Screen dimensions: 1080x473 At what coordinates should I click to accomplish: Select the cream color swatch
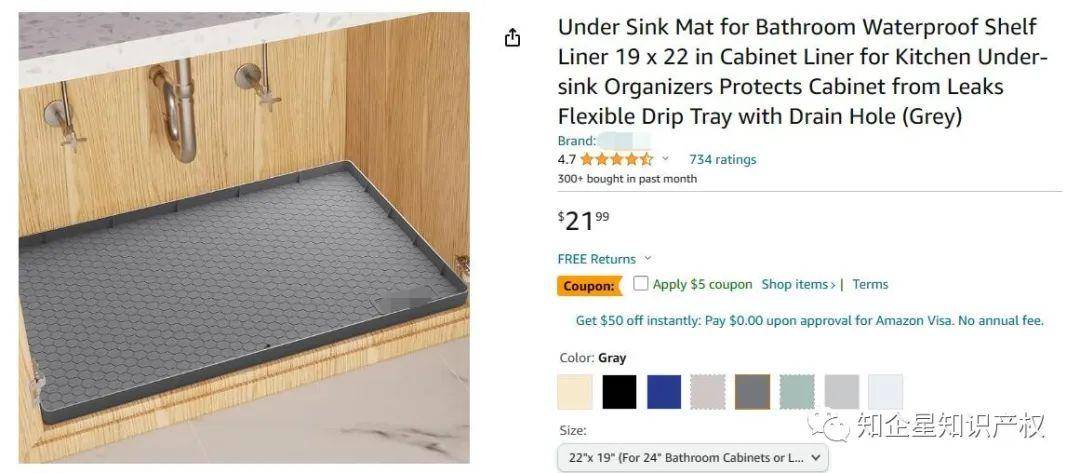574,392
